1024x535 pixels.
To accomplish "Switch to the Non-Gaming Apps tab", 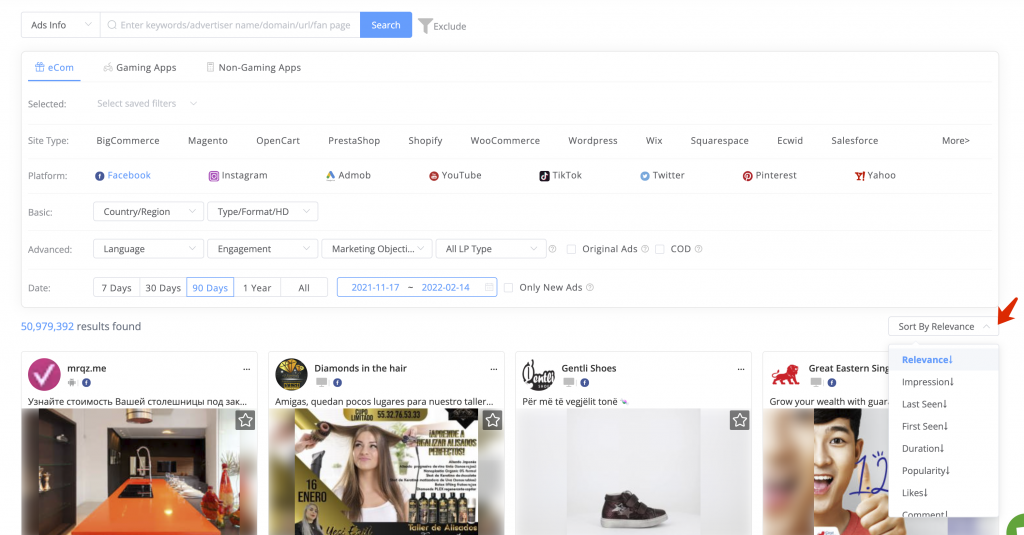I will (x=253, y=67).
